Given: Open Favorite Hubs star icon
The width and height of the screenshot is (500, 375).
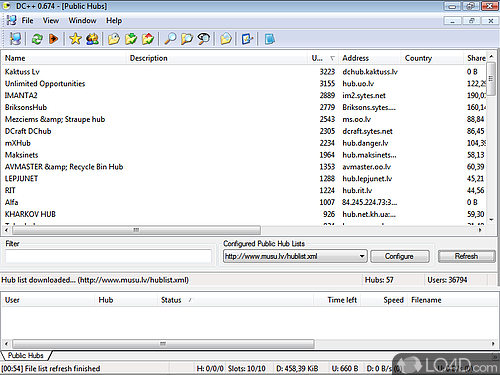Looking at the screenshot, I should (75, 39).
